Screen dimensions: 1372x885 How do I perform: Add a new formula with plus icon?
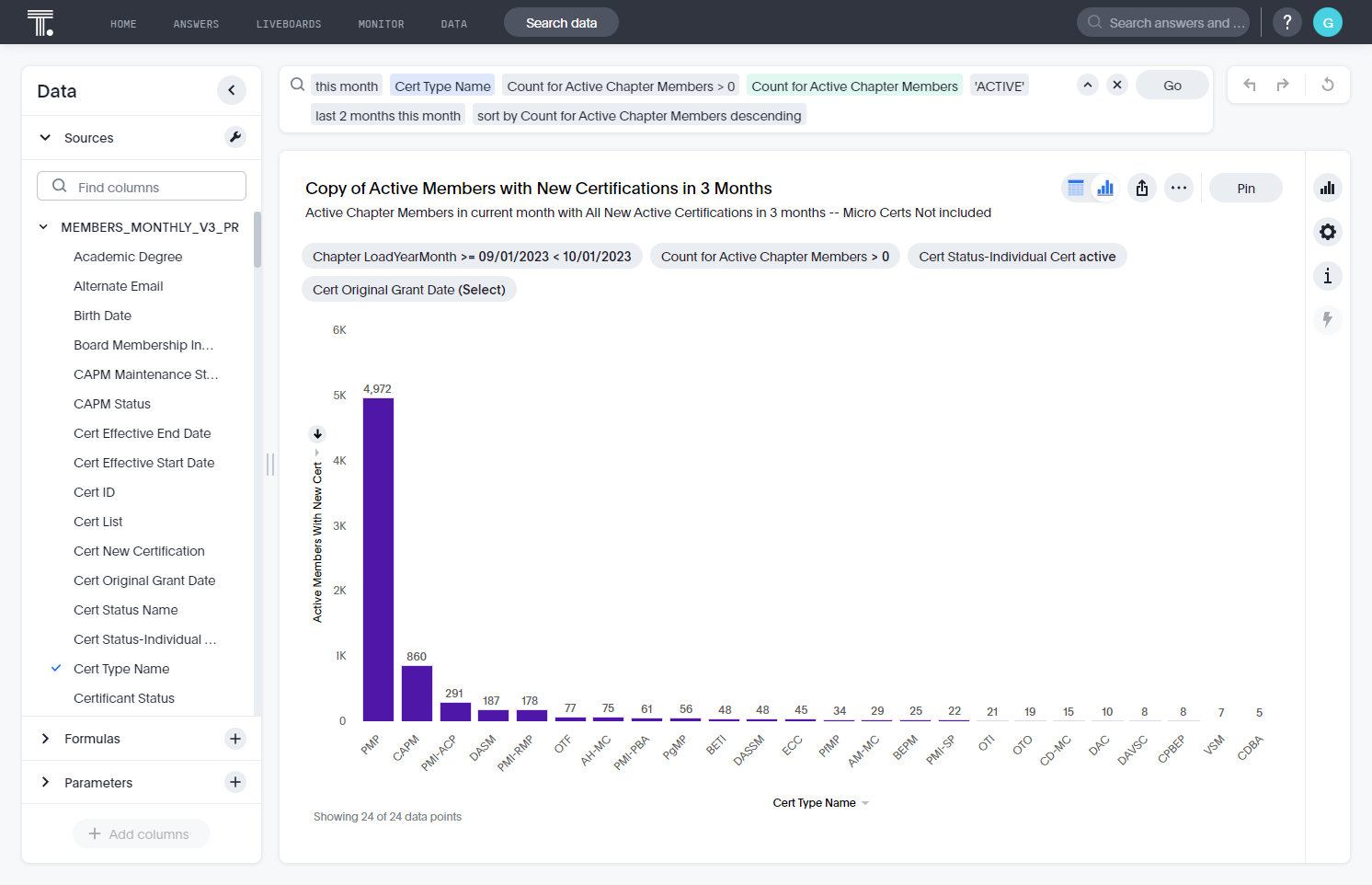(x=235, y=739)
